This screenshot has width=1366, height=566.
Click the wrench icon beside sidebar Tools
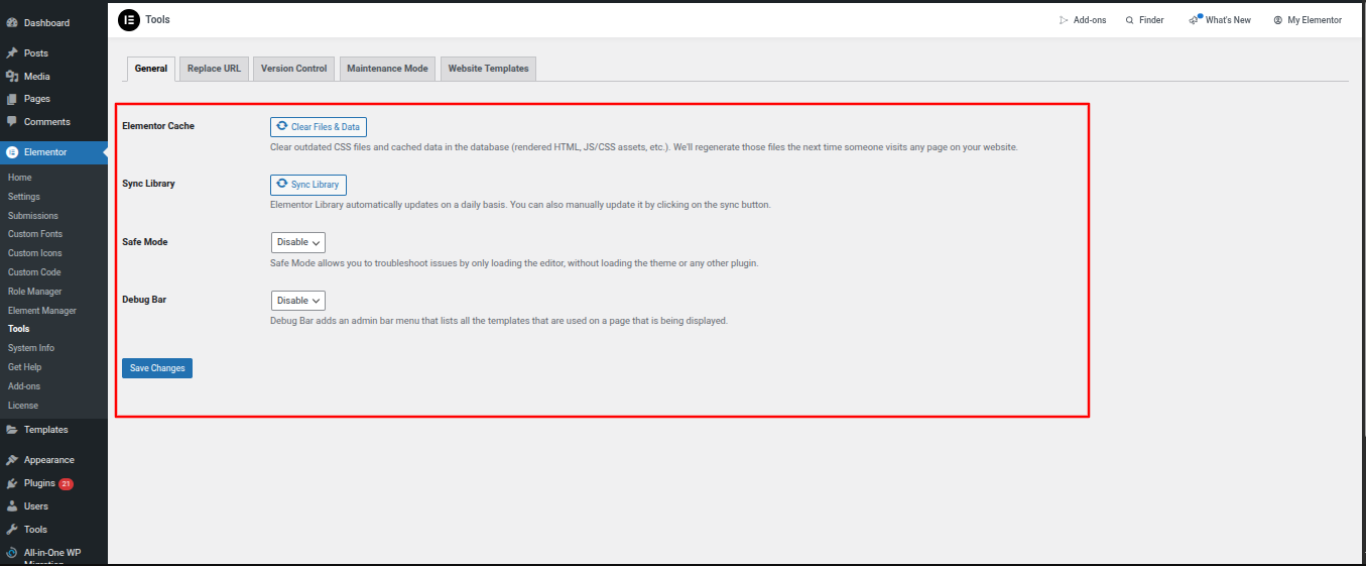click(12, 529)
